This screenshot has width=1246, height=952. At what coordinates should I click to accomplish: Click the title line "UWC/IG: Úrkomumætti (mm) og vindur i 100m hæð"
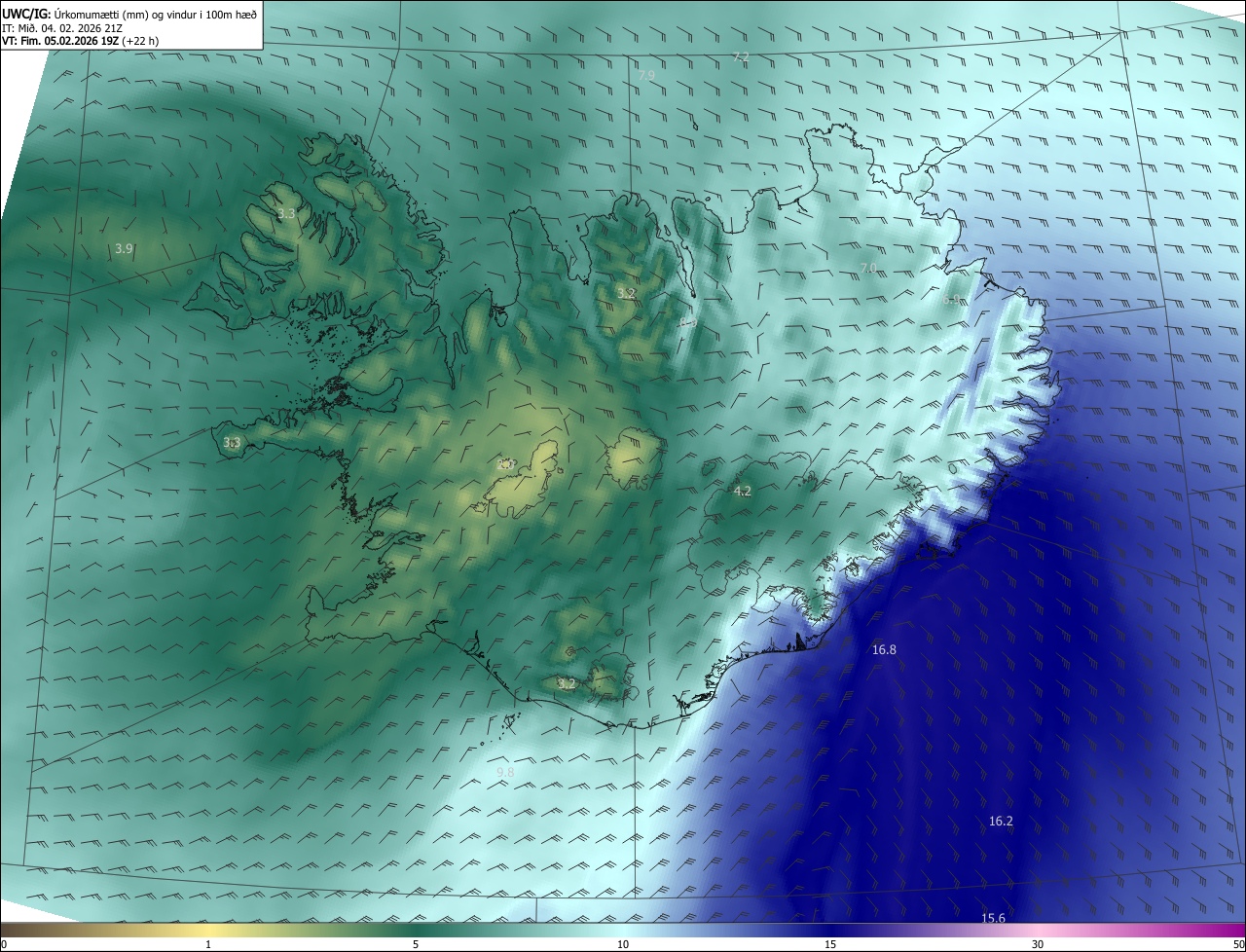coord(129,14)
